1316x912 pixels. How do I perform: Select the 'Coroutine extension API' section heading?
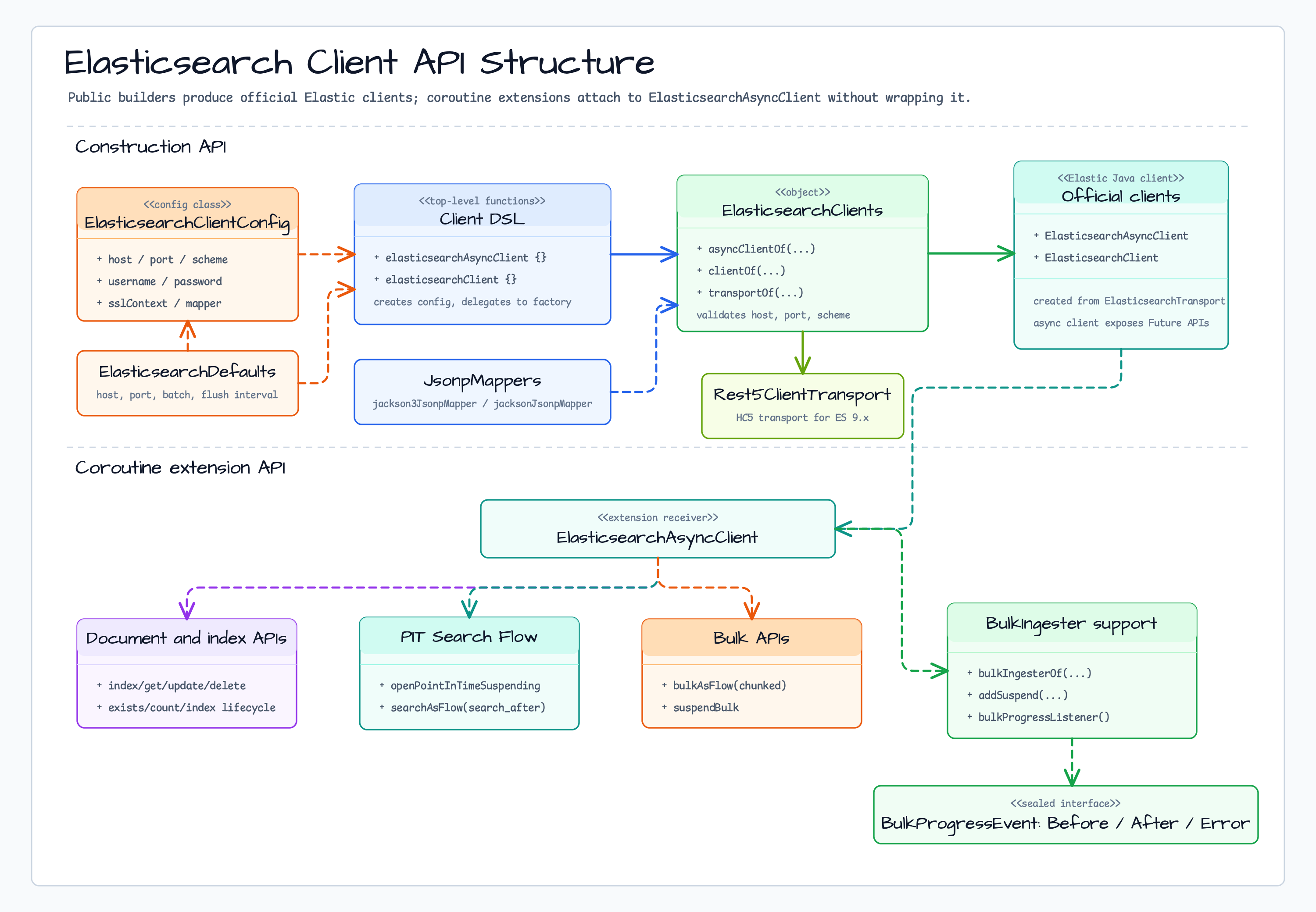[x=180, y=468]
